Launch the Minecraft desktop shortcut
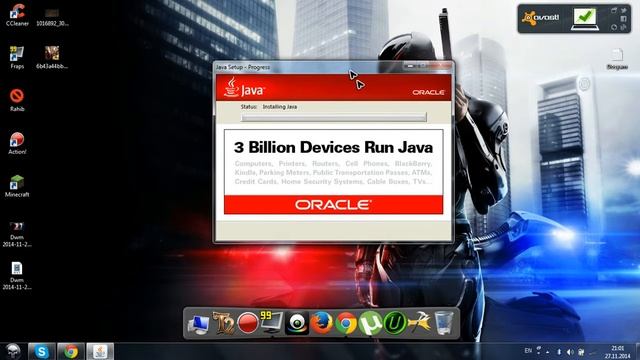The width and height of the screenshot is (640, 360). pos(17,186)
